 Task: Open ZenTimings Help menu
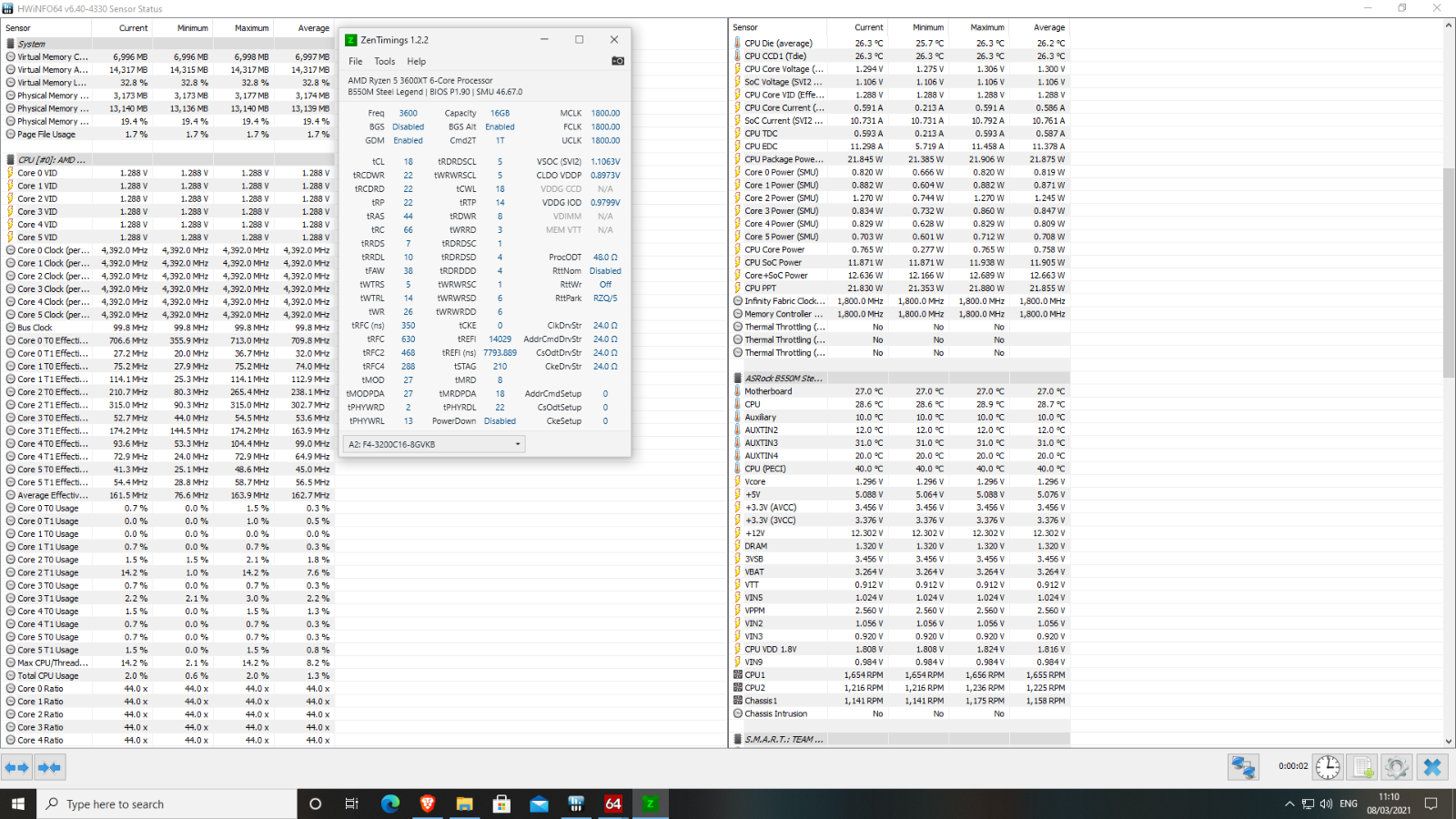click(x=416, y=61)
